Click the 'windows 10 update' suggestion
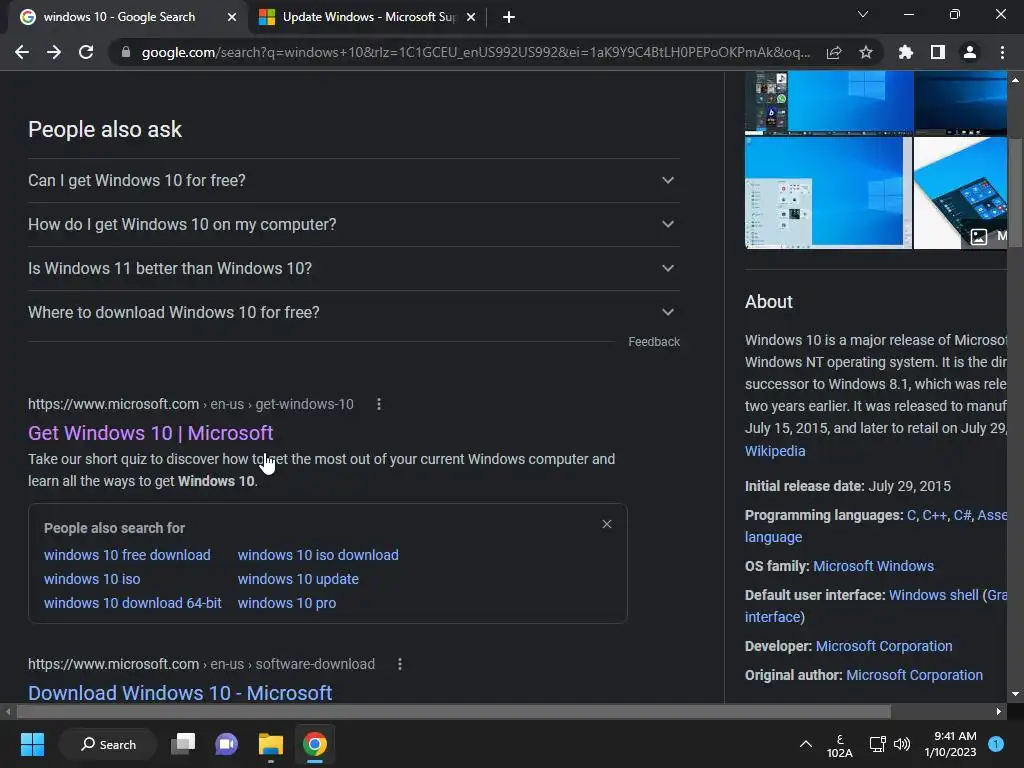Screen dimensions: 1024x768 click(298, 579)
